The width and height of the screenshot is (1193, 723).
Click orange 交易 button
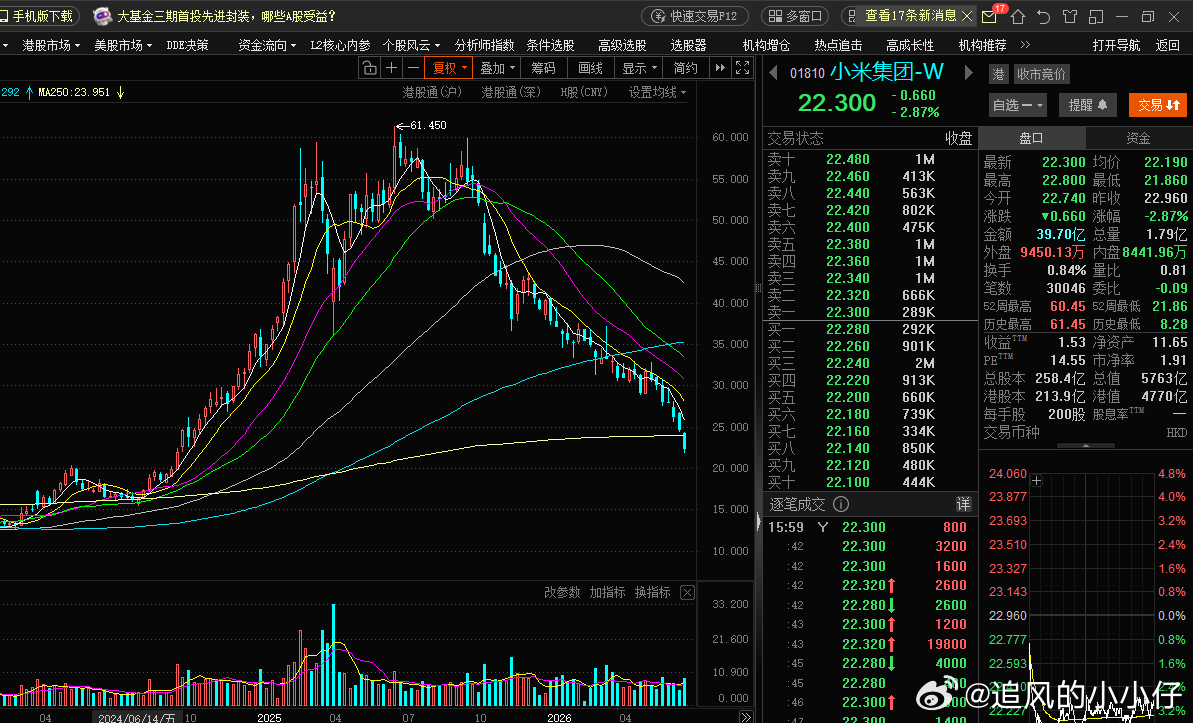coord(1158,105)
